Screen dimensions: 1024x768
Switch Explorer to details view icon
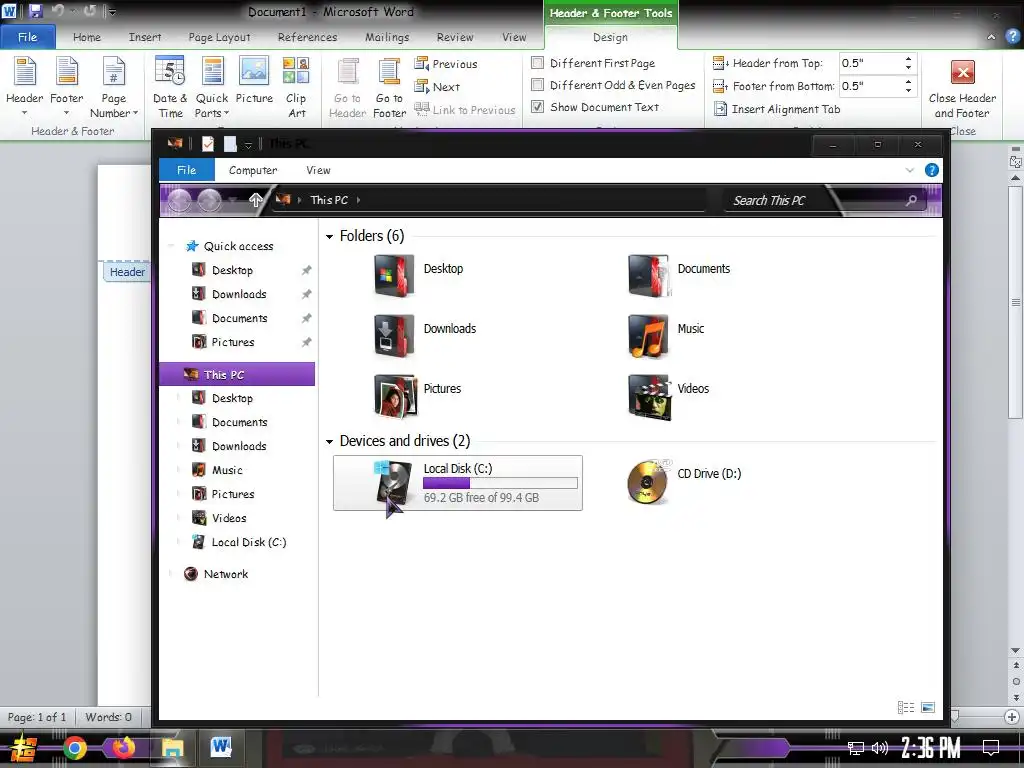click(906, 707)
